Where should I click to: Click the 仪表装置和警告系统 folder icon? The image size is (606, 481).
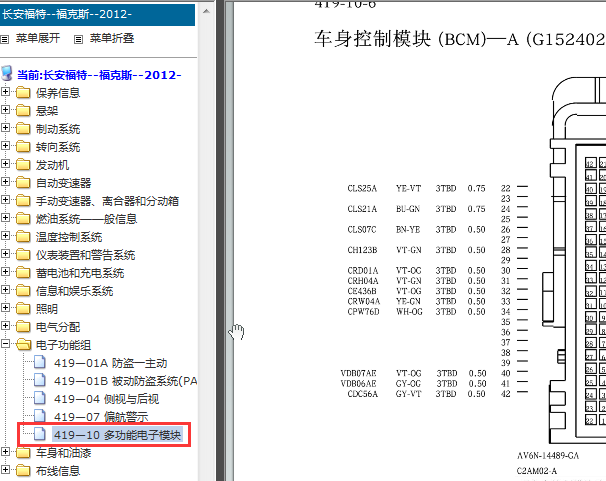23,254
